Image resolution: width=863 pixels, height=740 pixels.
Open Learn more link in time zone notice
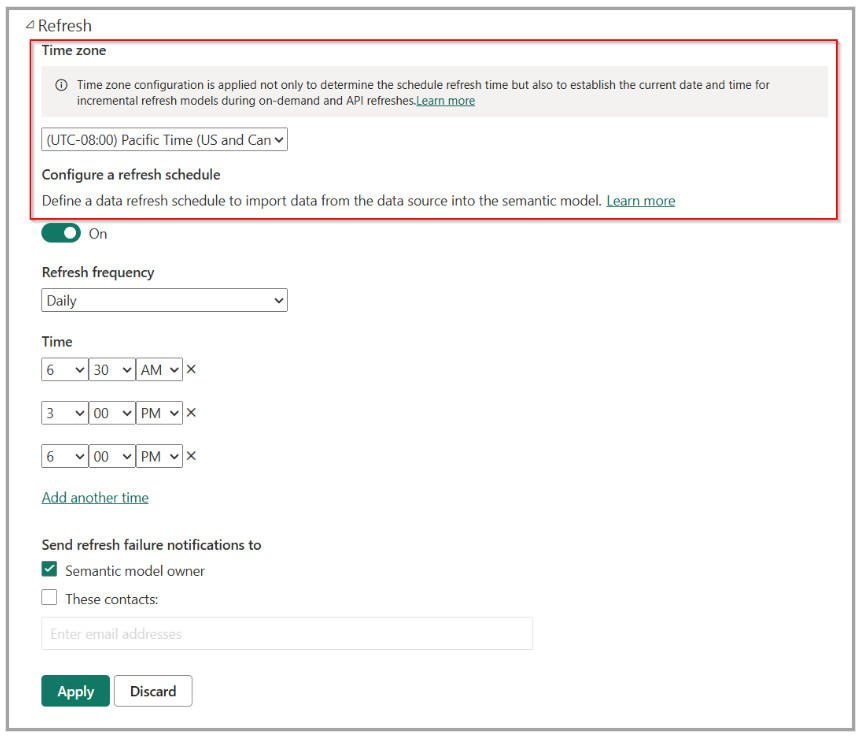click(x=445, y=101)
